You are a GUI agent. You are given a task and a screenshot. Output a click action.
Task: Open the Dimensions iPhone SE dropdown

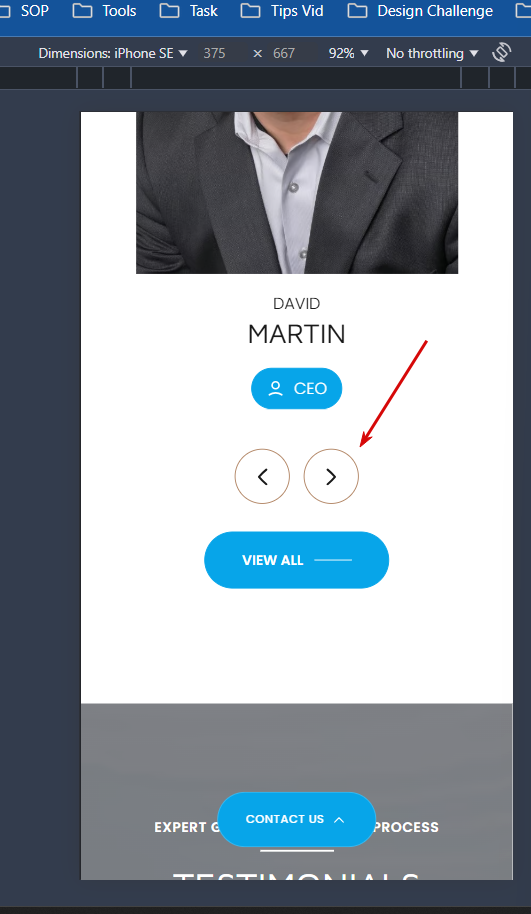112,53
